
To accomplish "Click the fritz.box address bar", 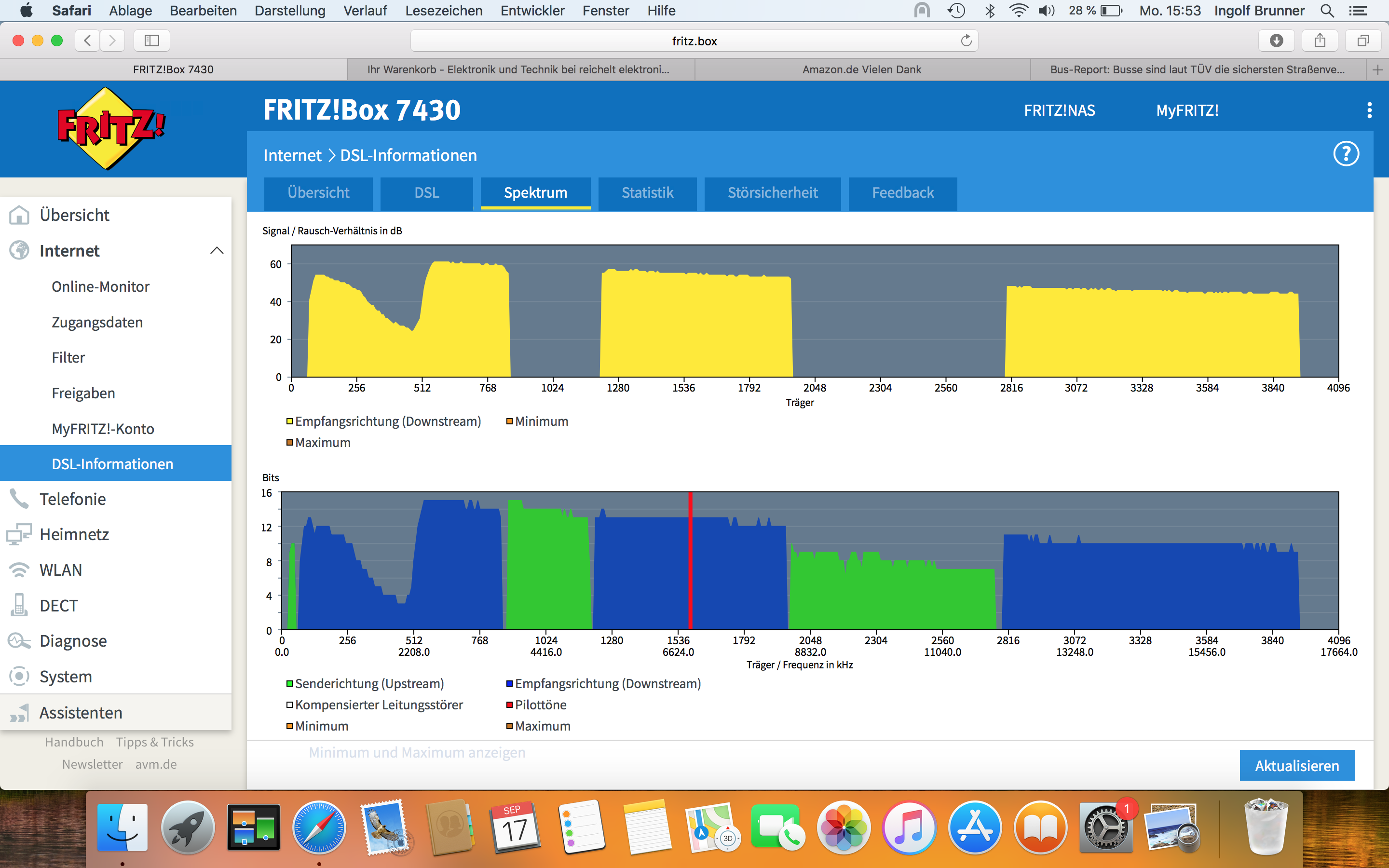I will pyautogui.click(x=694, y=41).
